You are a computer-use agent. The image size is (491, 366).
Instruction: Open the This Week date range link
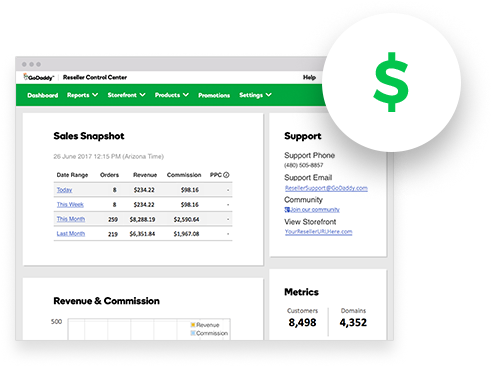click(70, 204)
